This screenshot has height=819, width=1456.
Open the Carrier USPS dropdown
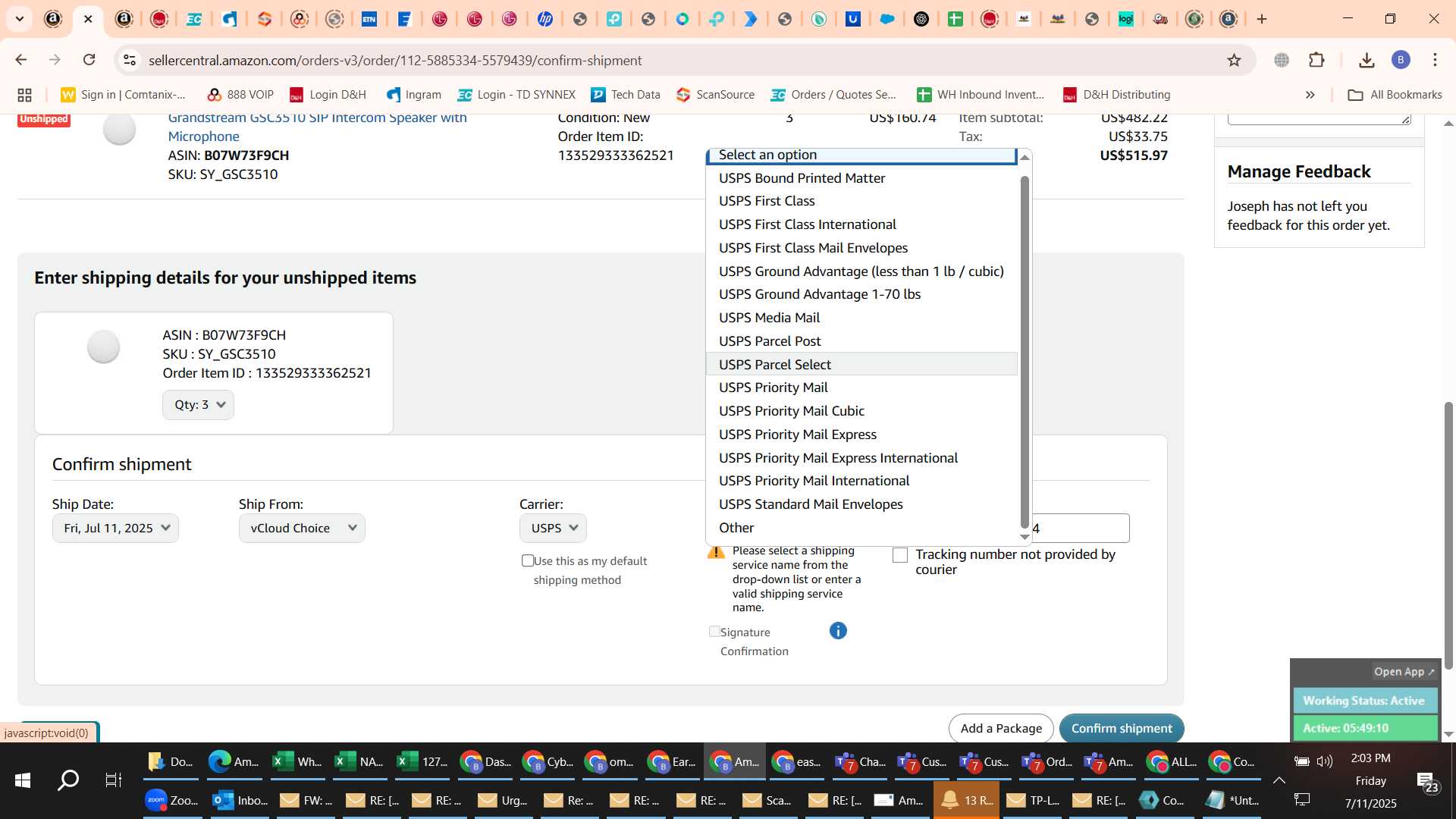553,528
